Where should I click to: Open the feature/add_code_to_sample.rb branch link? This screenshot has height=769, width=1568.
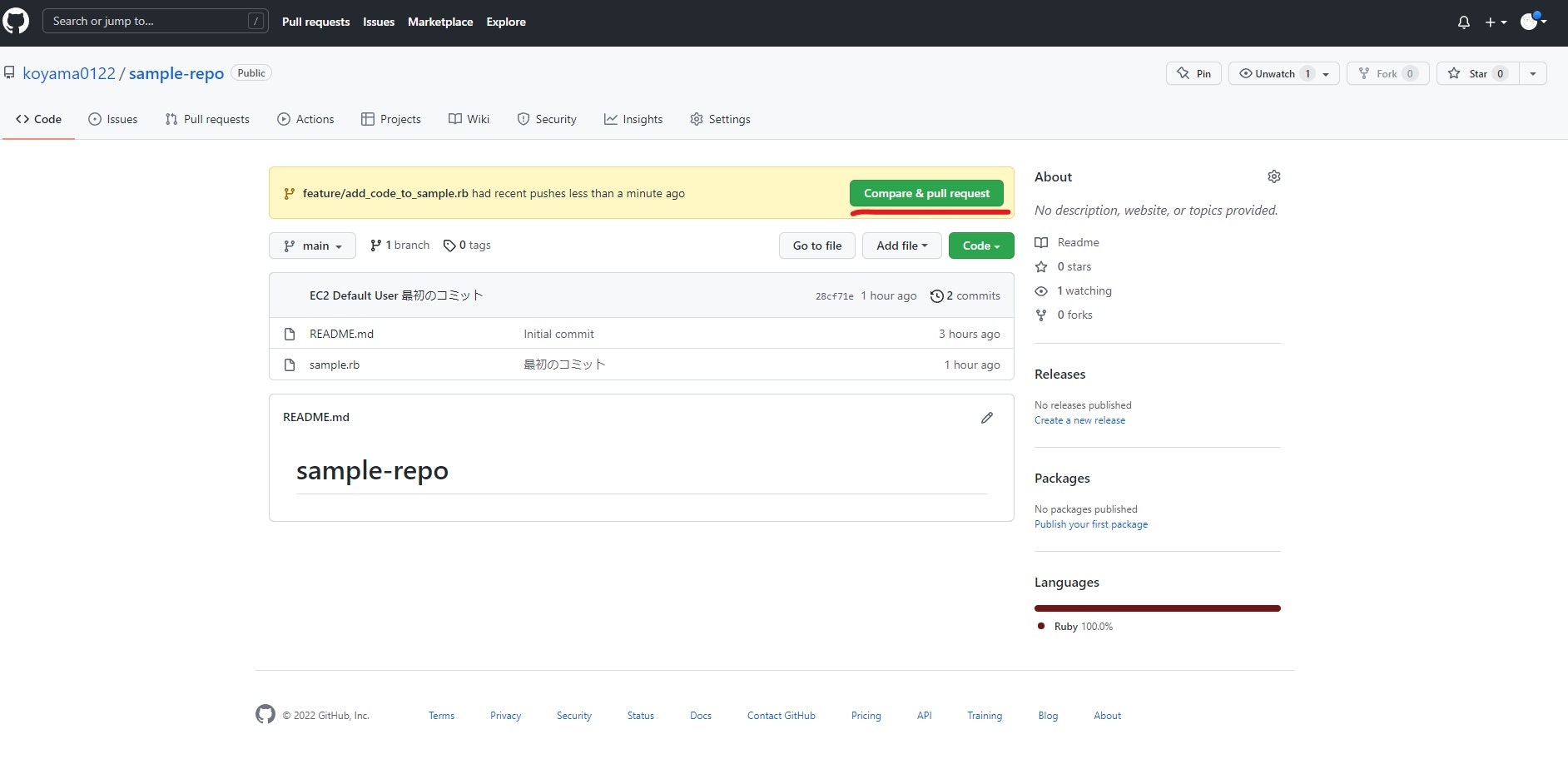(385, 193)
